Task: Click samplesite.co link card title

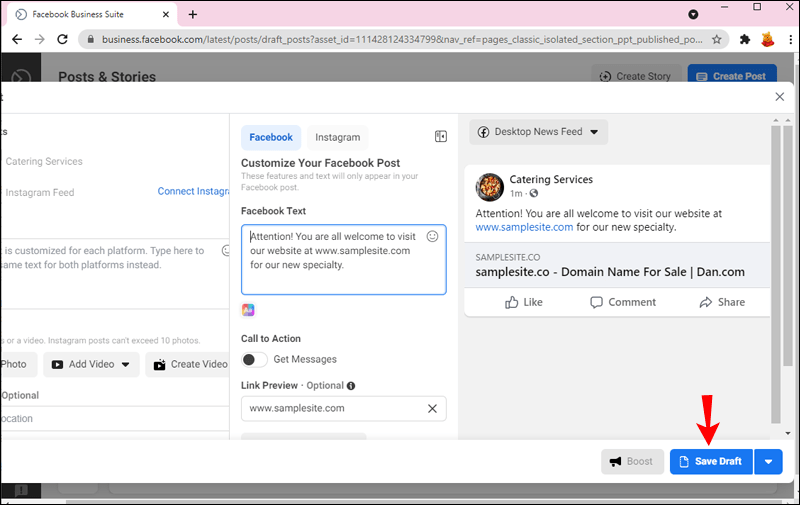Action: coord(610,272)
